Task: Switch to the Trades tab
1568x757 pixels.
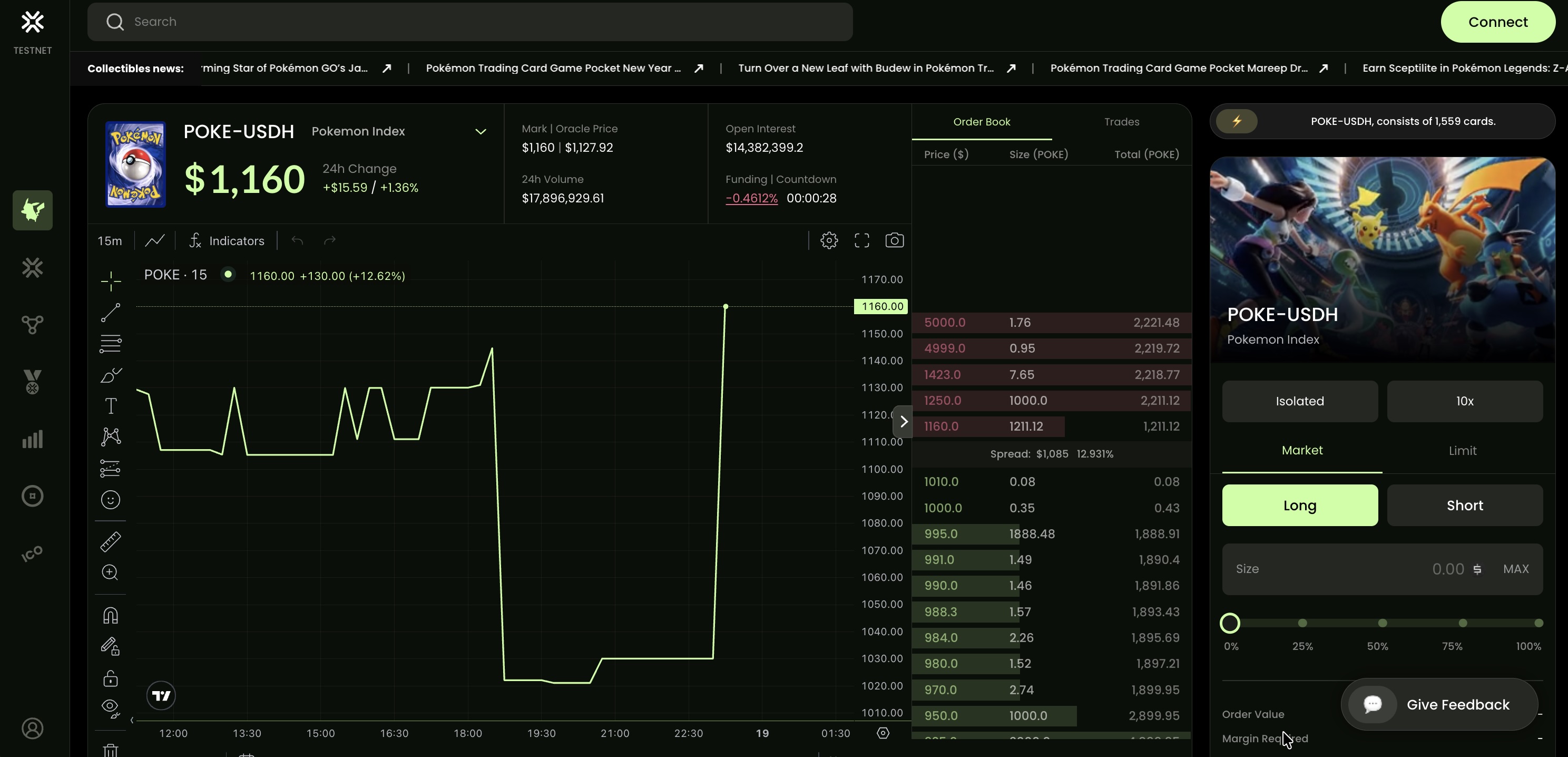Action: pyautogui.click(x=1121, y=122)
